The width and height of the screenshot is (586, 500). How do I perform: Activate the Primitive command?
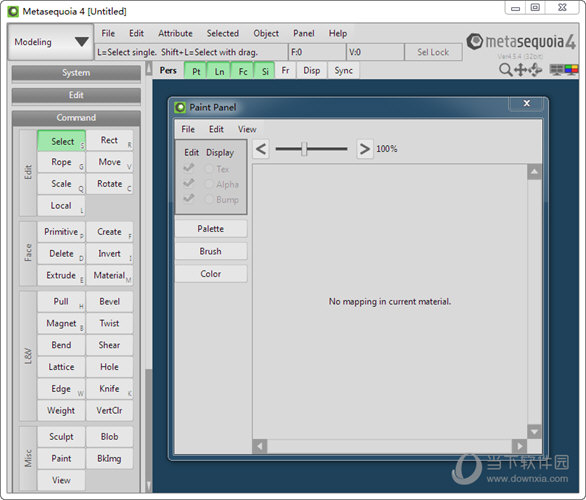pos(62,232)
